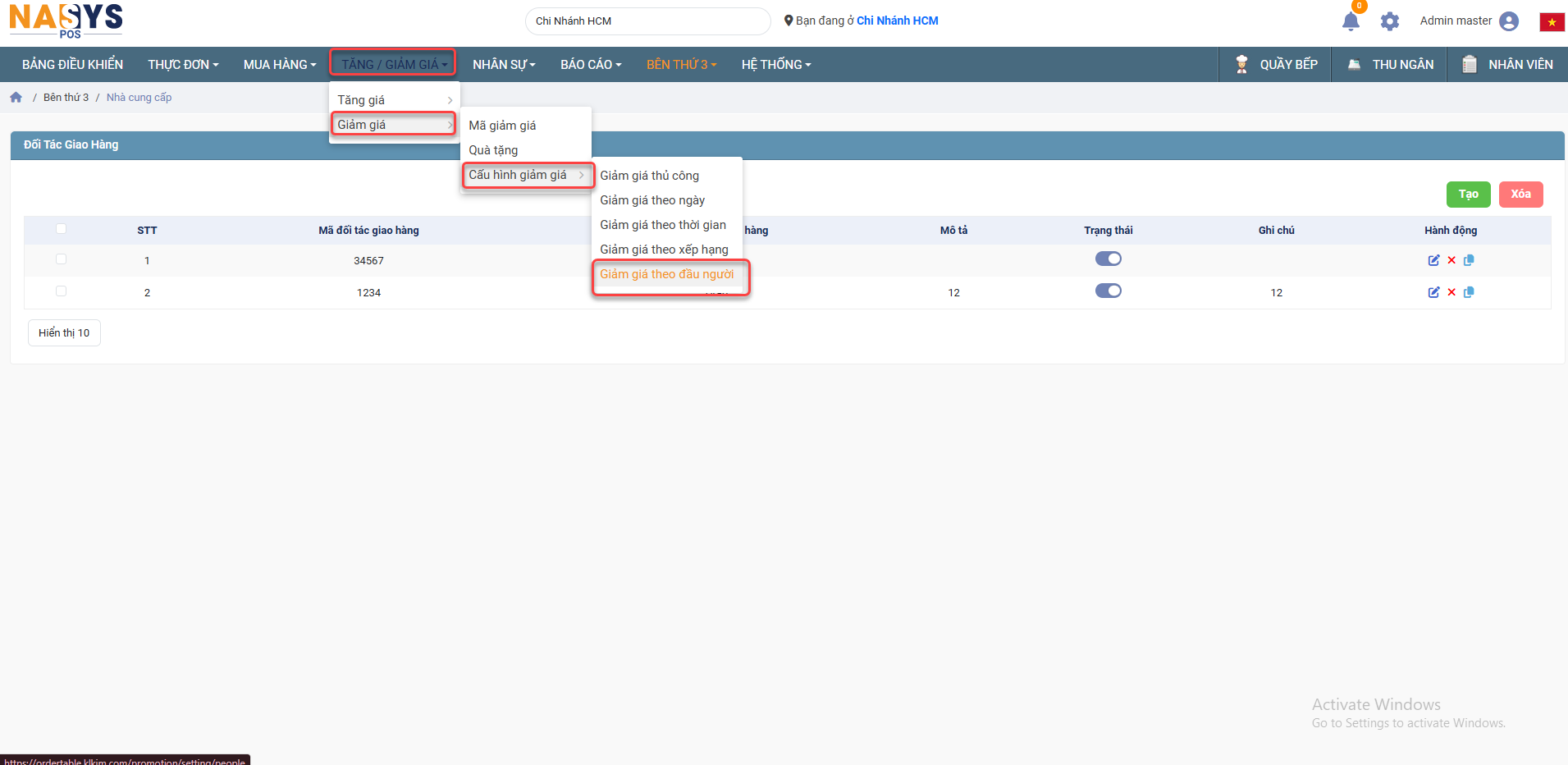The image size is (1568, 765).
Task: Click Nhà cung cấp breadcrumb link
Action: coord(139,97)
